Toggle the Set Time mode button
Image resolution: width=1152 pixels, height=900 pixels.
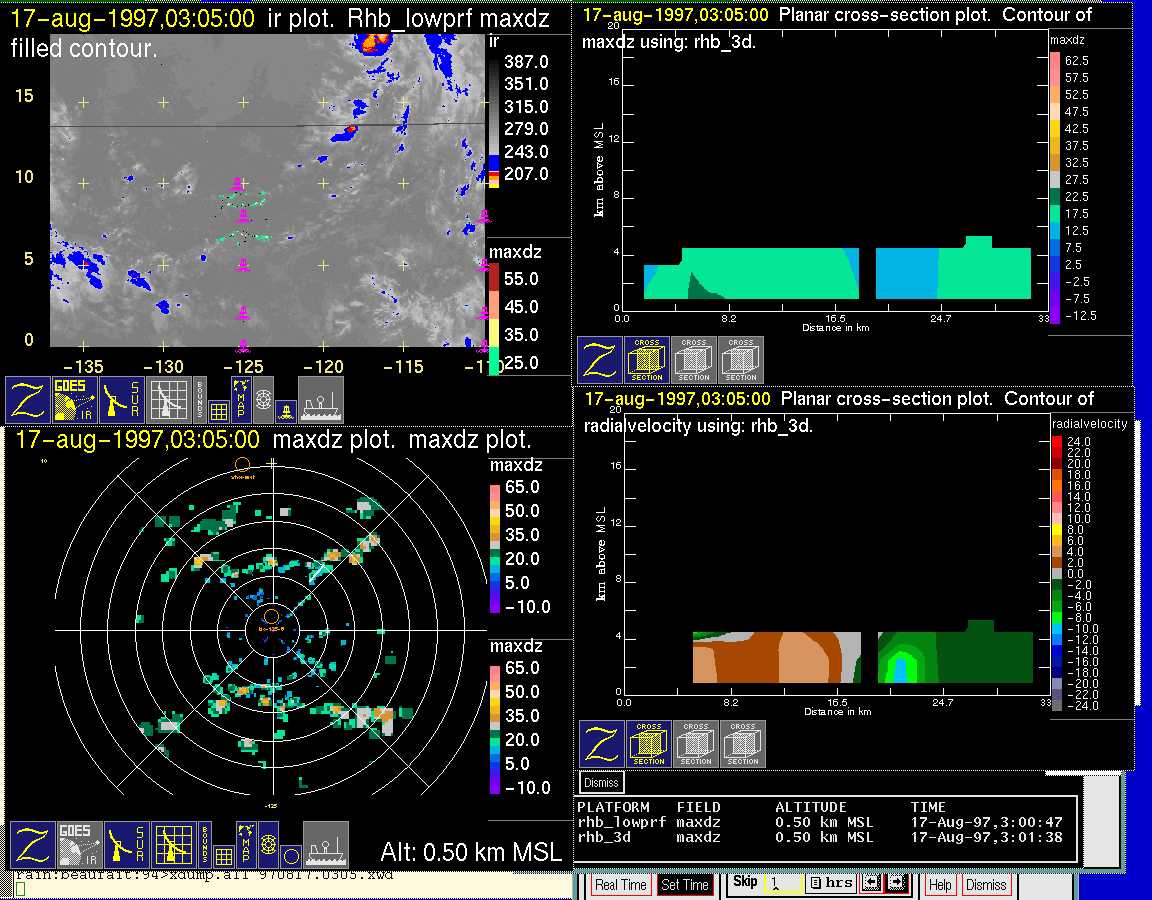tap(684, 885)
